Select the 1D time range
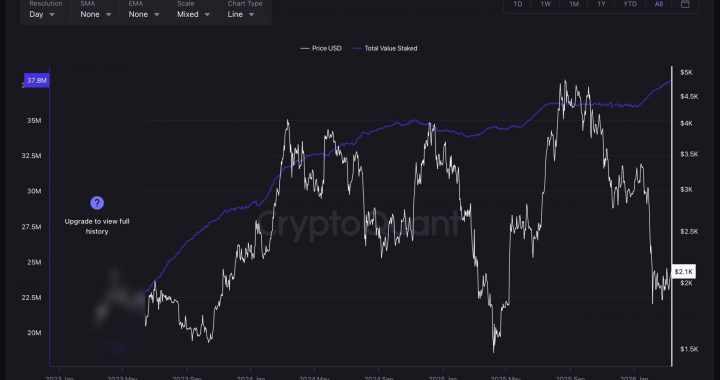This screenshot has height=380, width=720. pos(518,4)
